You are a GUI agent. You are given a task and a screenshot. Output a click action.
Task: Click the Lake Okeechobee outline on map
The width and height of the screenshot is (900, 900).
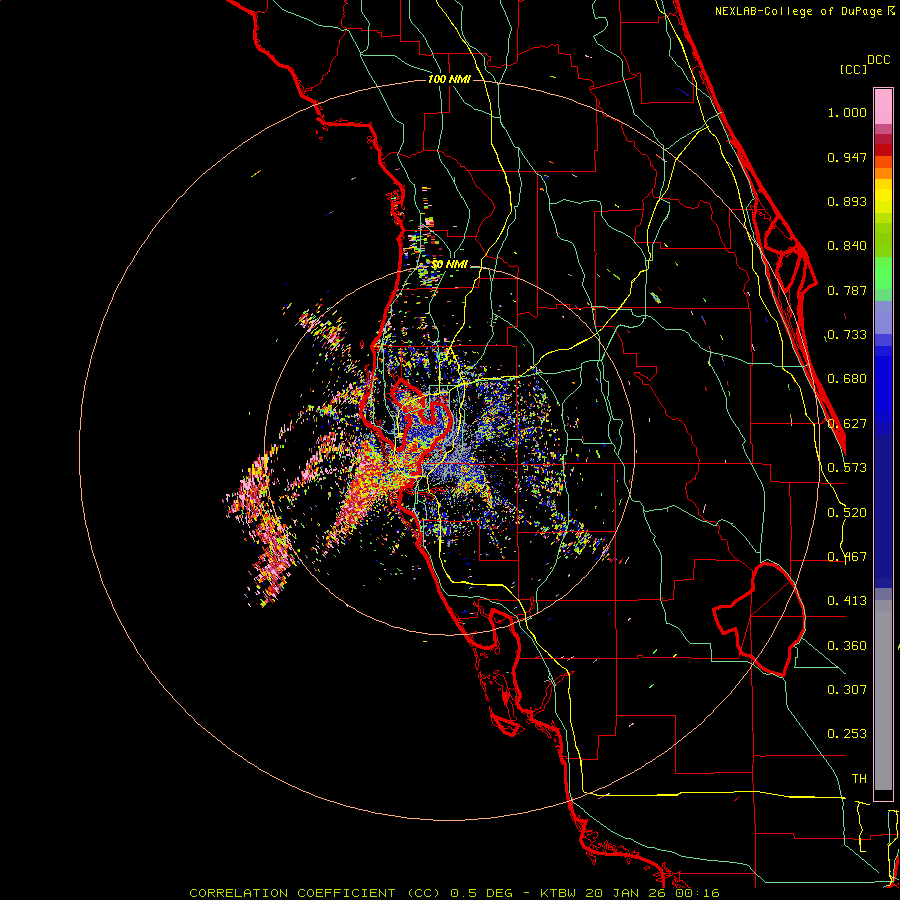pos(759,619)
